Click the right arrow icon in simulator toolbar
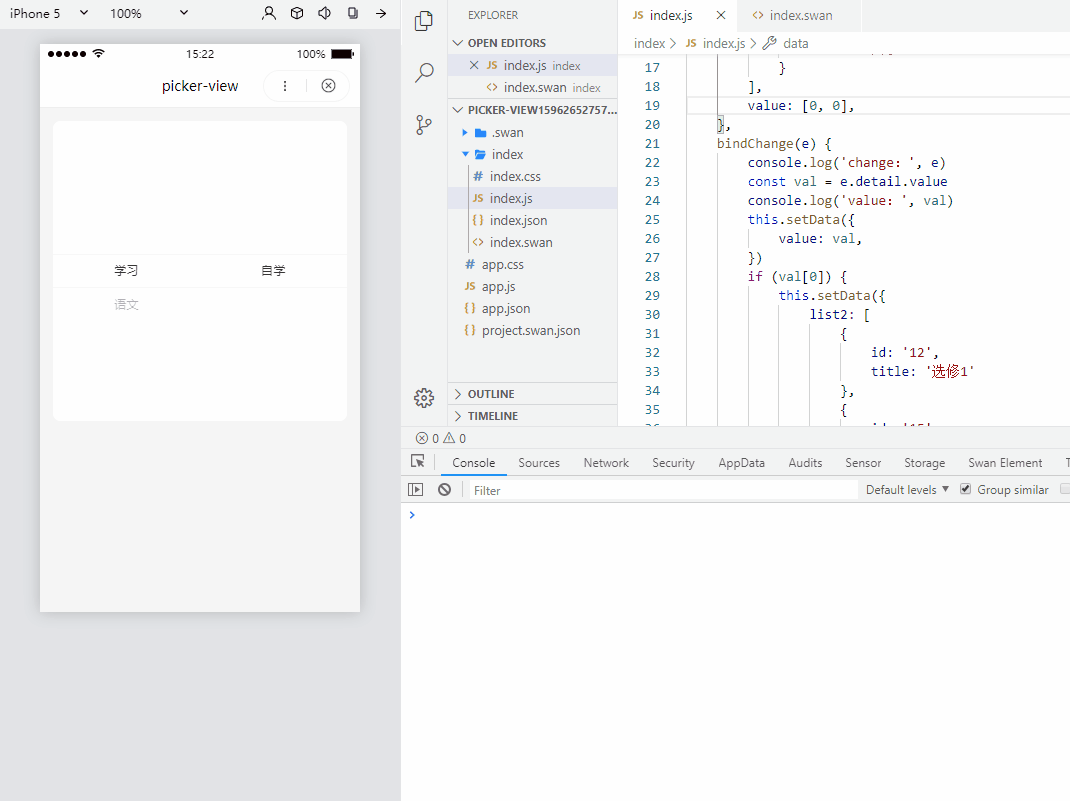The width and height of the screenshot is (1070, 801). [x=381, y=13]
